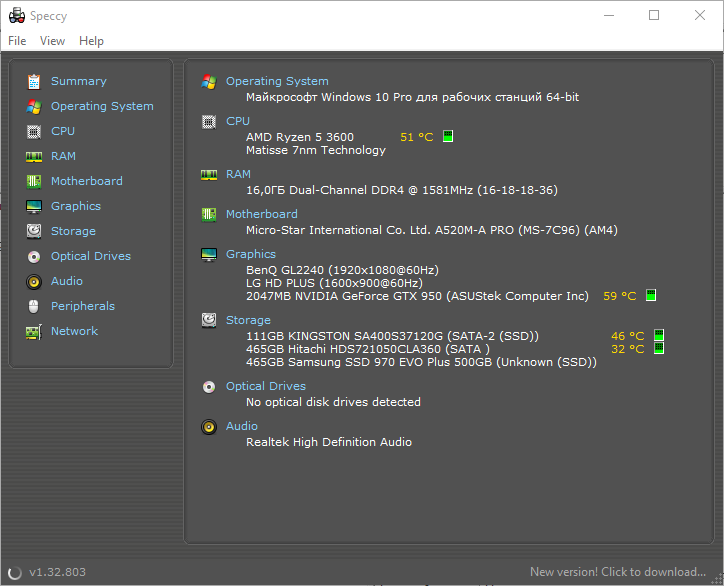Open the View menu
Image resolution: width=724 pixels, height=586 pixels.
[x=52, y=41]
